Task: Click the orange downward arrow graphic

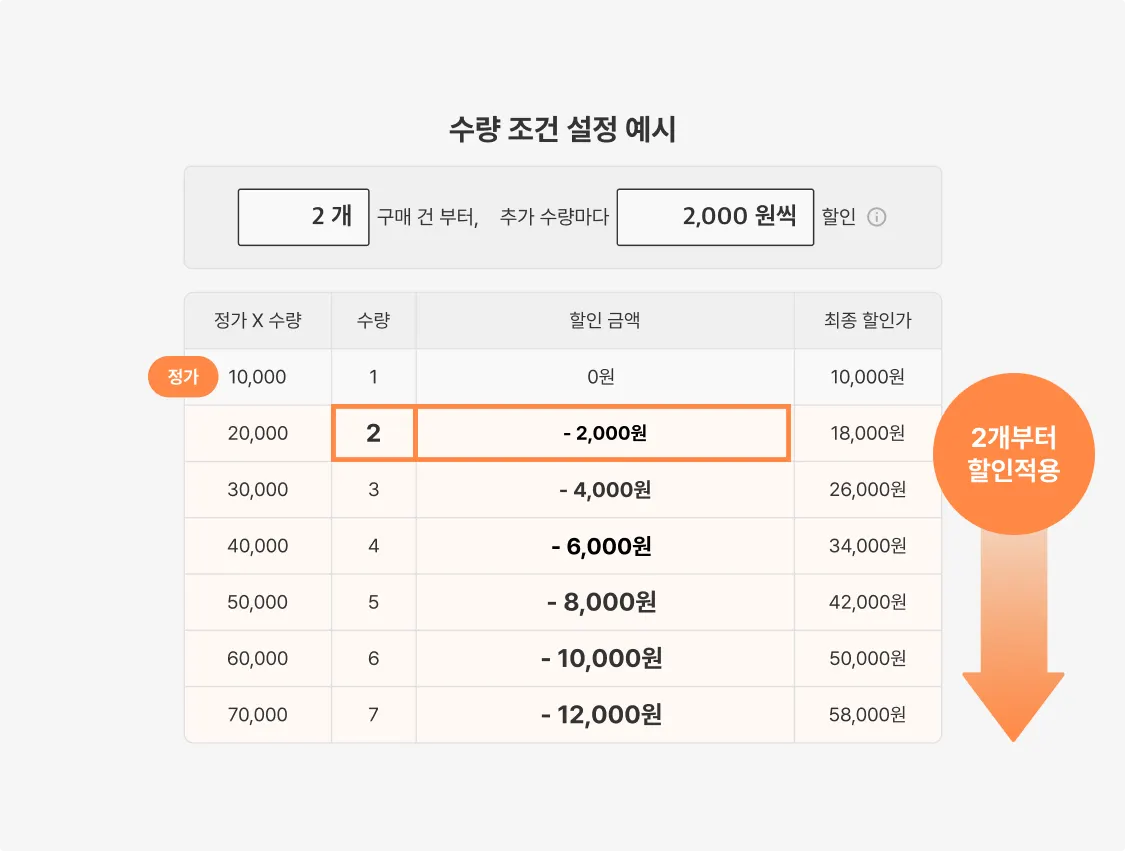Action: (1013, 637)
